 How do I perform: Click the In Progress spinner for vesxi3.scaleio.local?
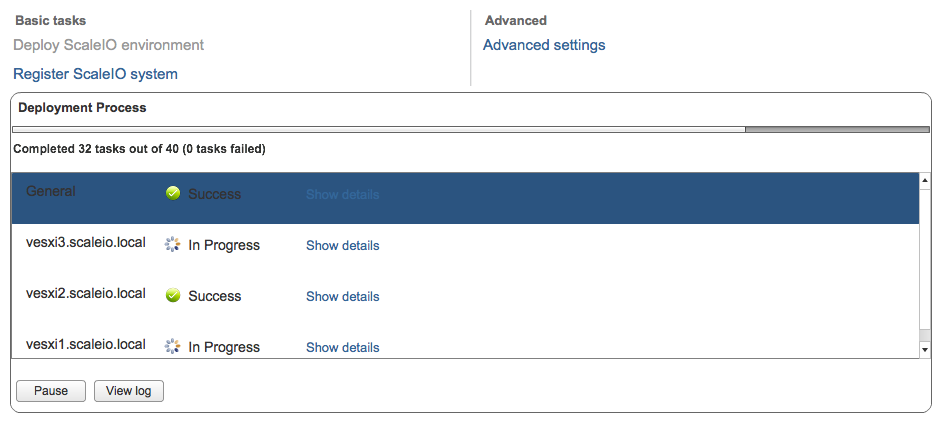(172, 244)
